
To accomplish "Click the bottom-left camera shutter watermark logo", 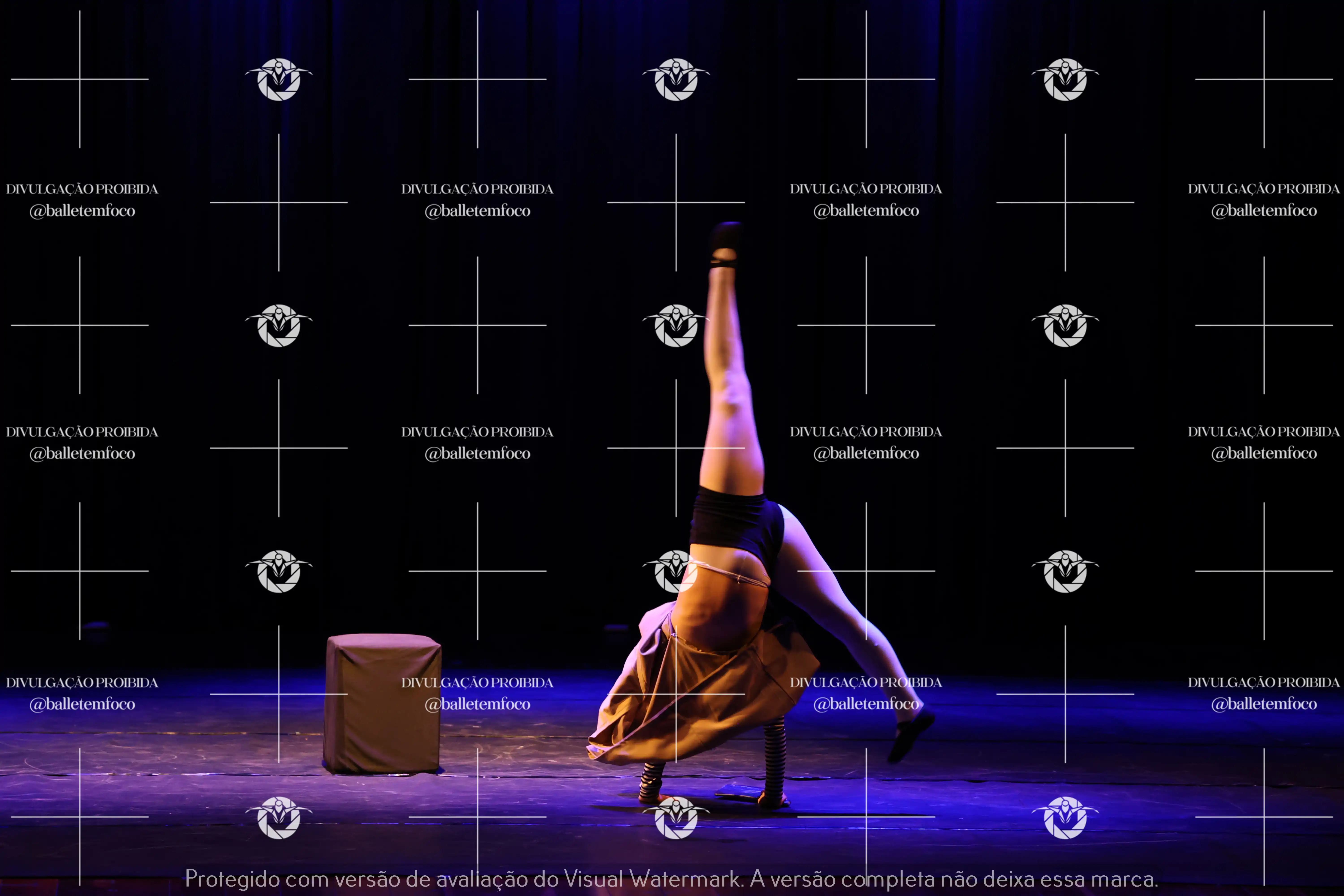I will point(279,818).
